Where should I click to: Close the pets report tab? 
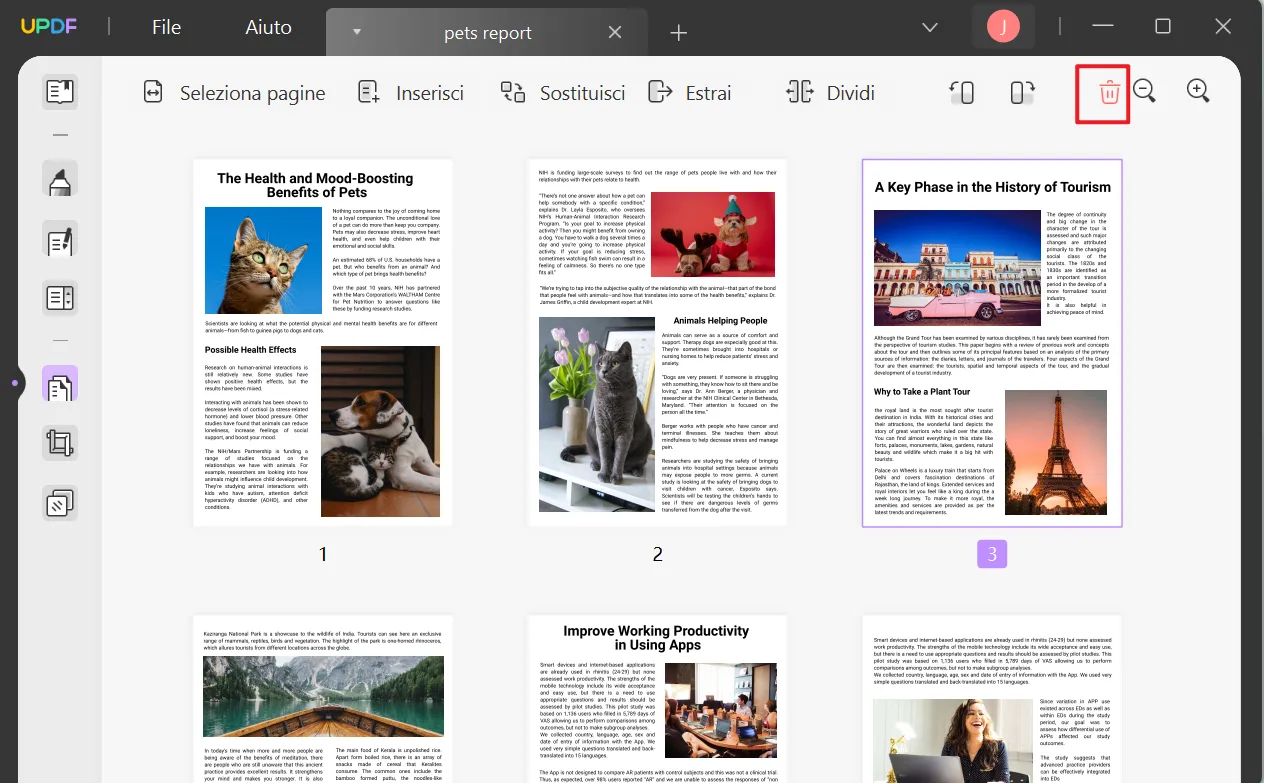tap(615, 33)
